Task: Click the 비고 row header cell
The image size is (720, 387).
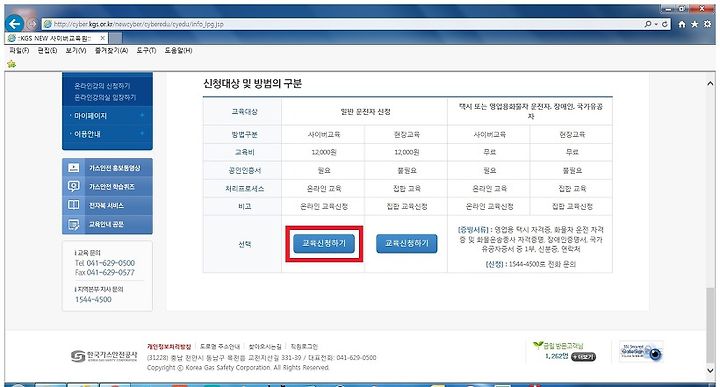Action: tap(243, 207)
